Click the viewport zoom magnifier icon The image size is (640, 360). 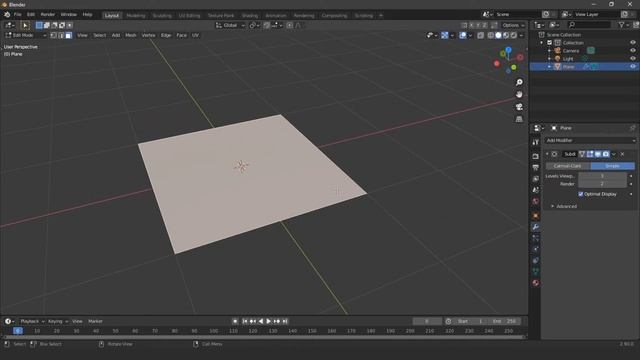519,82
